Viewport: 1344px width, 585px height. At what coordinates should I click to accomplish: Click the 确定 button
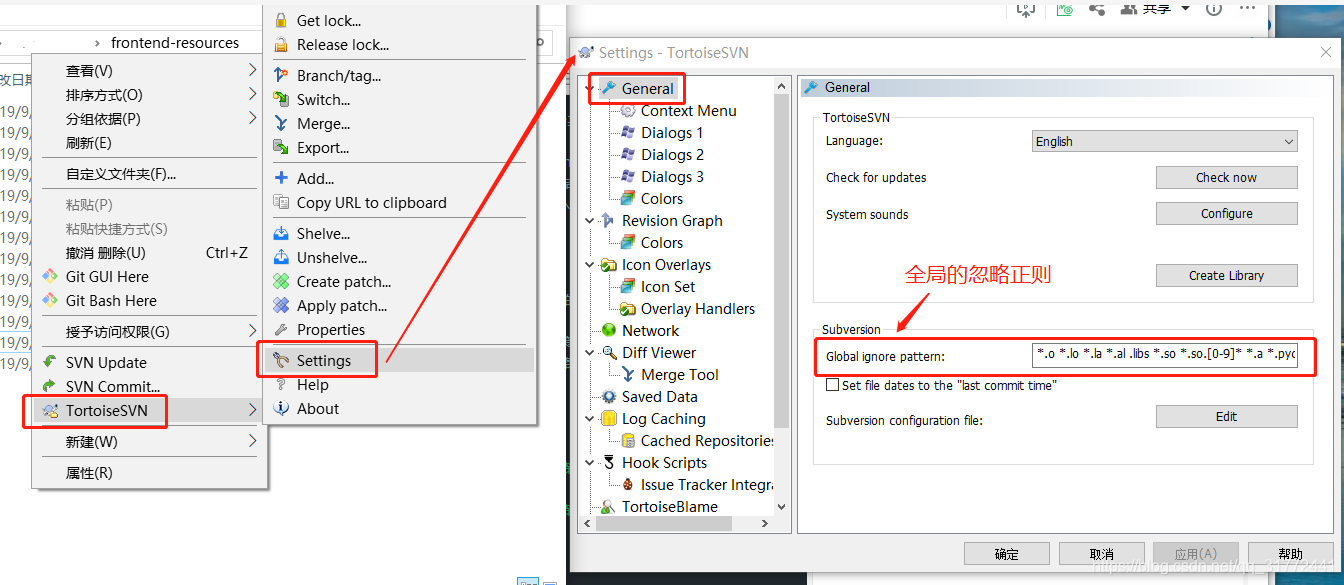[1007, 554]
